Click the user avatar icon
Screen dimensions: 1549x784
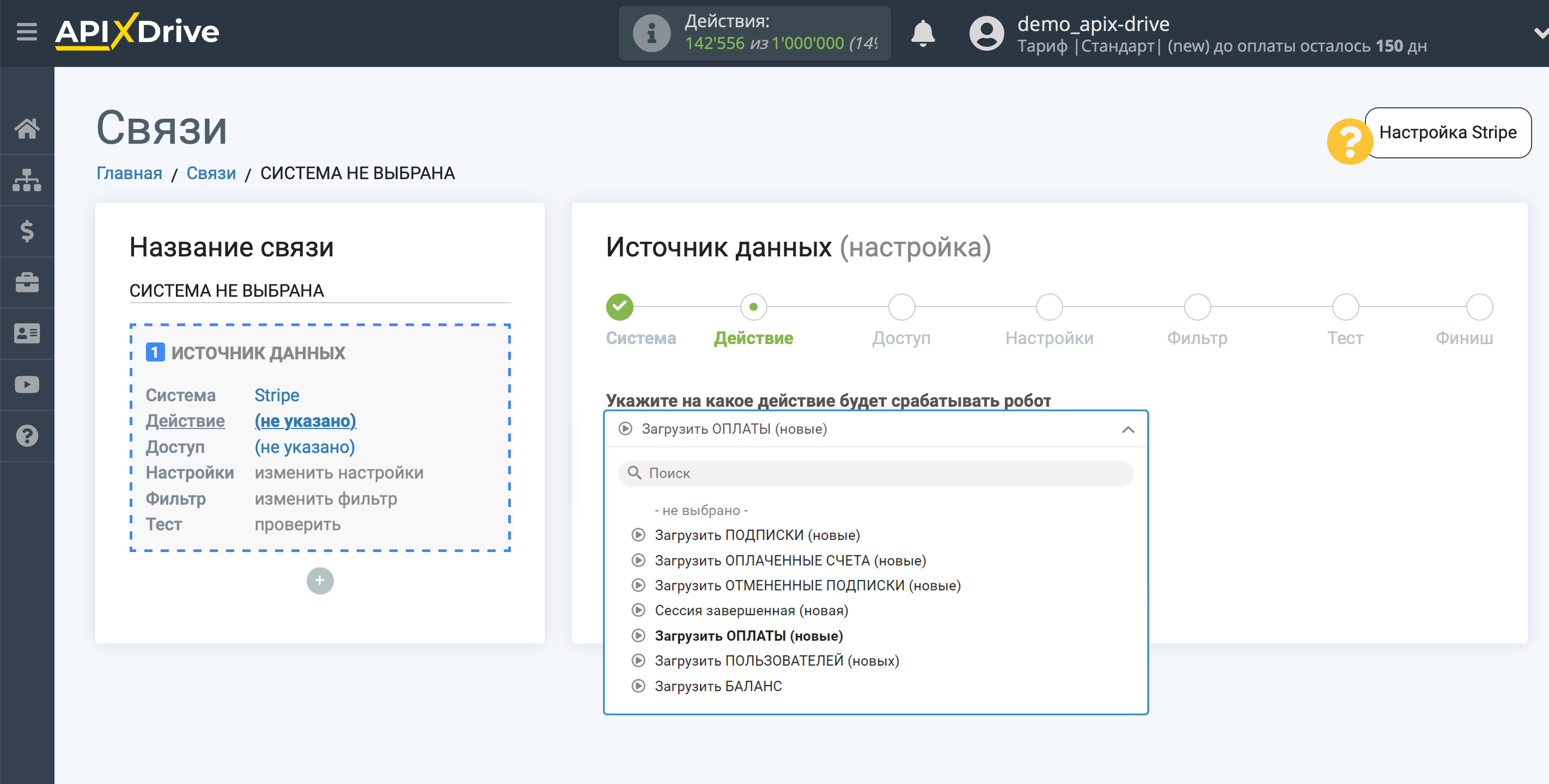986,33
